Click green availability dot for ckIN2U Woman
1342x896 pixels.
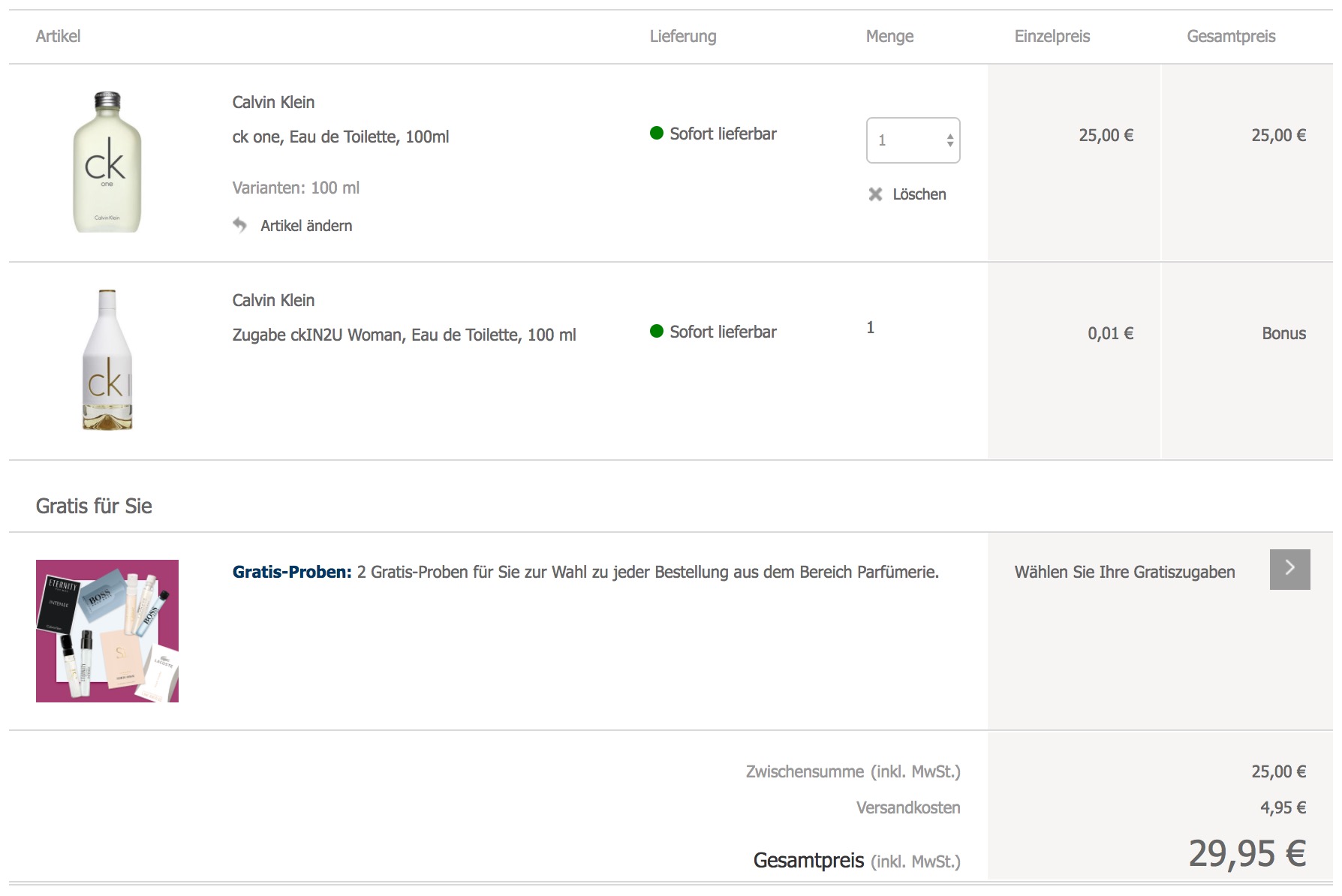657,332
